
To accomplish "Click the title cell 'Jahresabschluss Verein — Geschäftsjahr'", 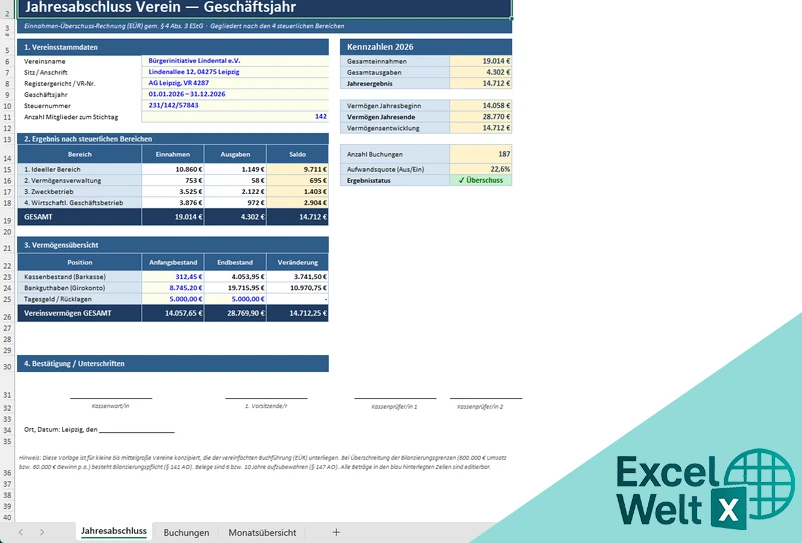I will click(x=264, y=7).
